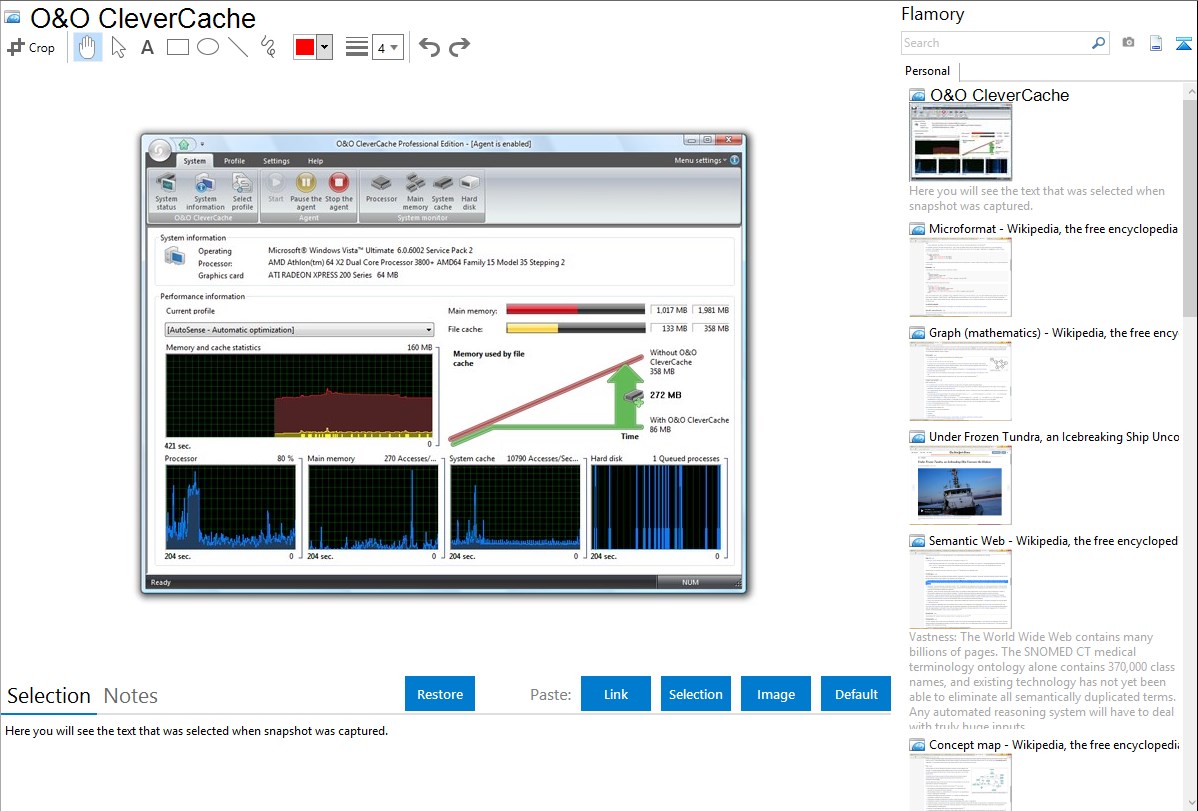Click the System cache monitor icon

click(x=442, y=191)
